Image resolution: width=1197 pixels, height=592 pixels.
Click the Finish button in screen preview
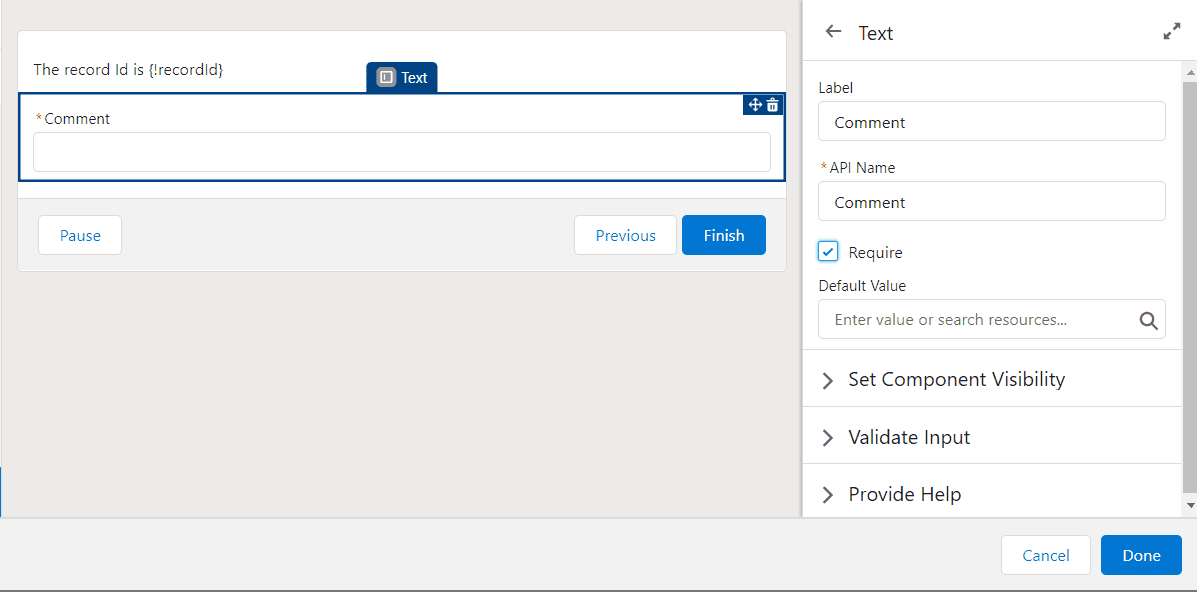tap(724, 235)
